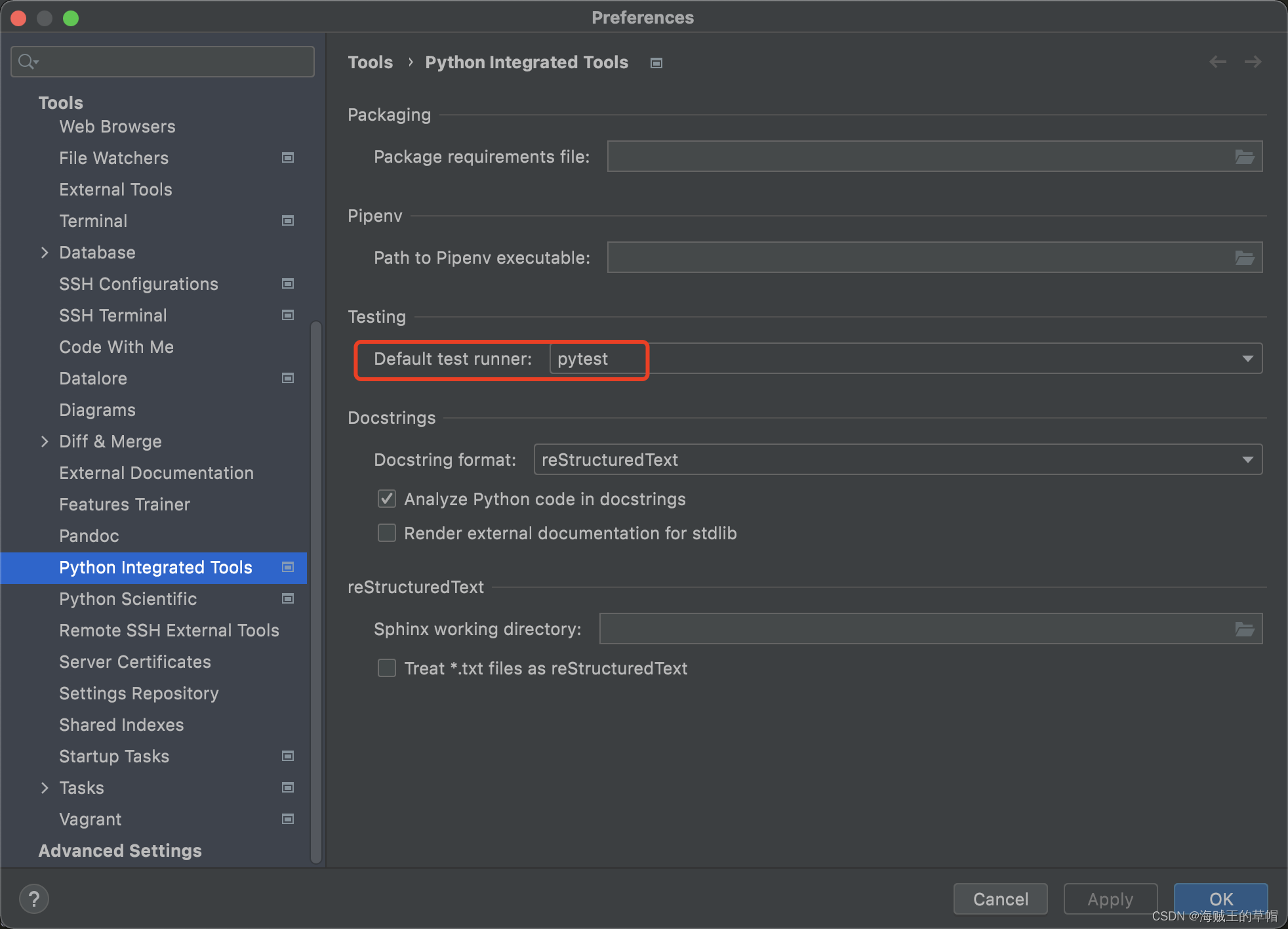Select Python Scientific in sidebar
1288x929 pixels.
pos(128,599)
